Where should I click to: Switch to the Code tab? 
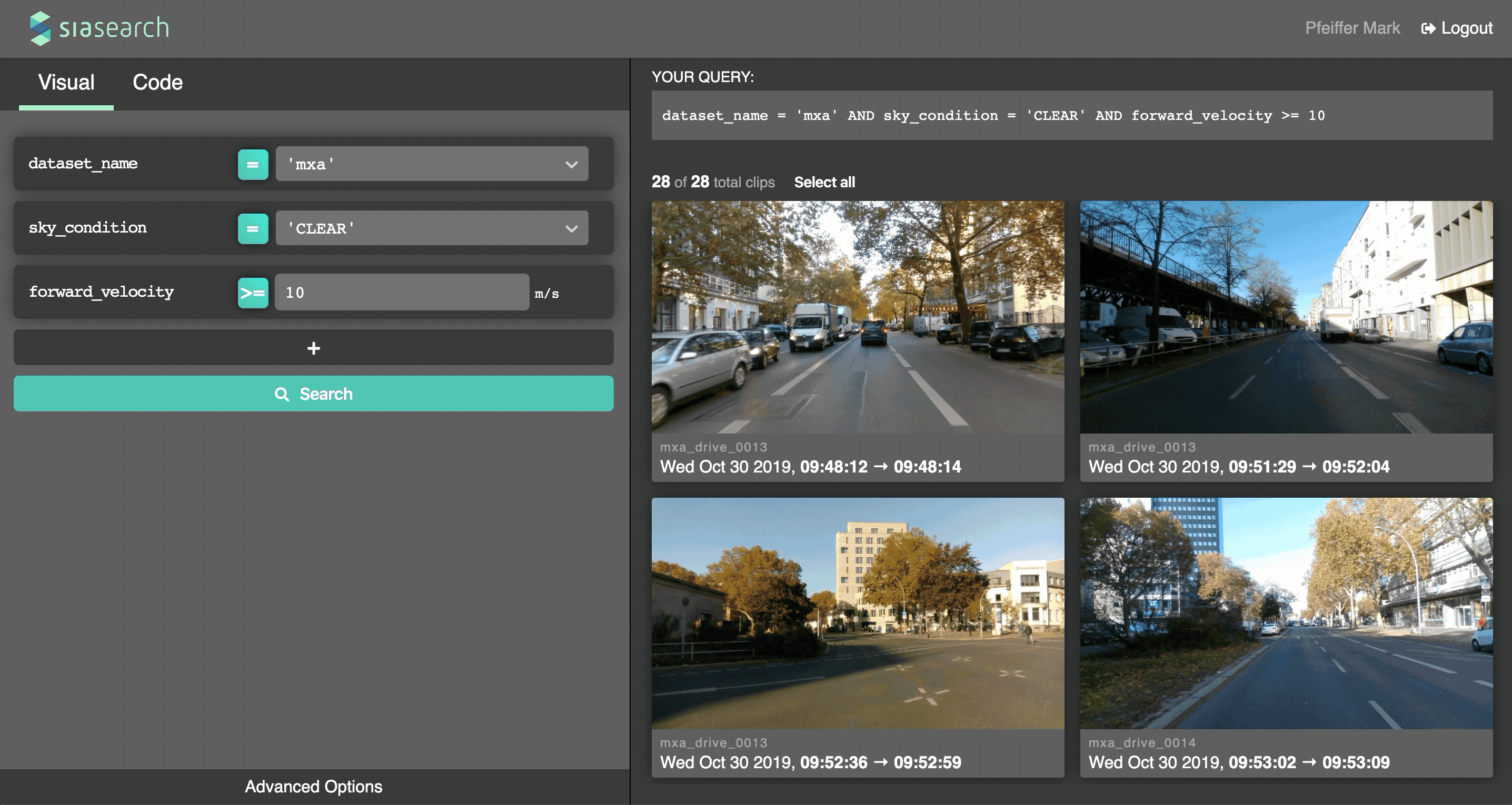[x=157, y=83]
